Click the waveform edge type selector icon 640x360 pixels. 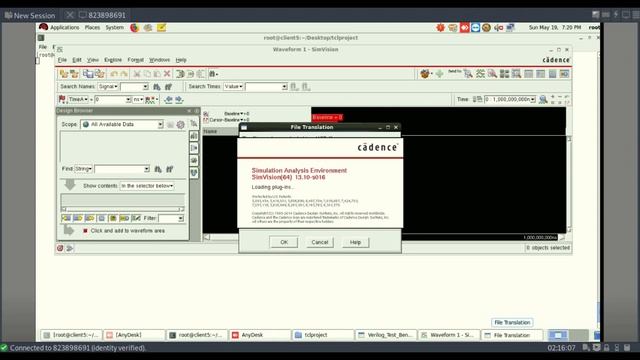pos(151,99)
